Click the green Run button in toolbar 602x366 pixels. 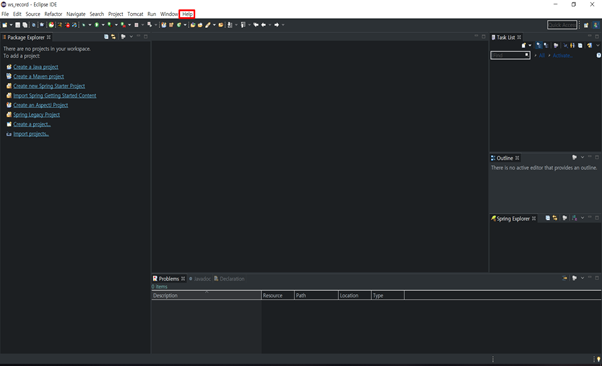(97, 25)
